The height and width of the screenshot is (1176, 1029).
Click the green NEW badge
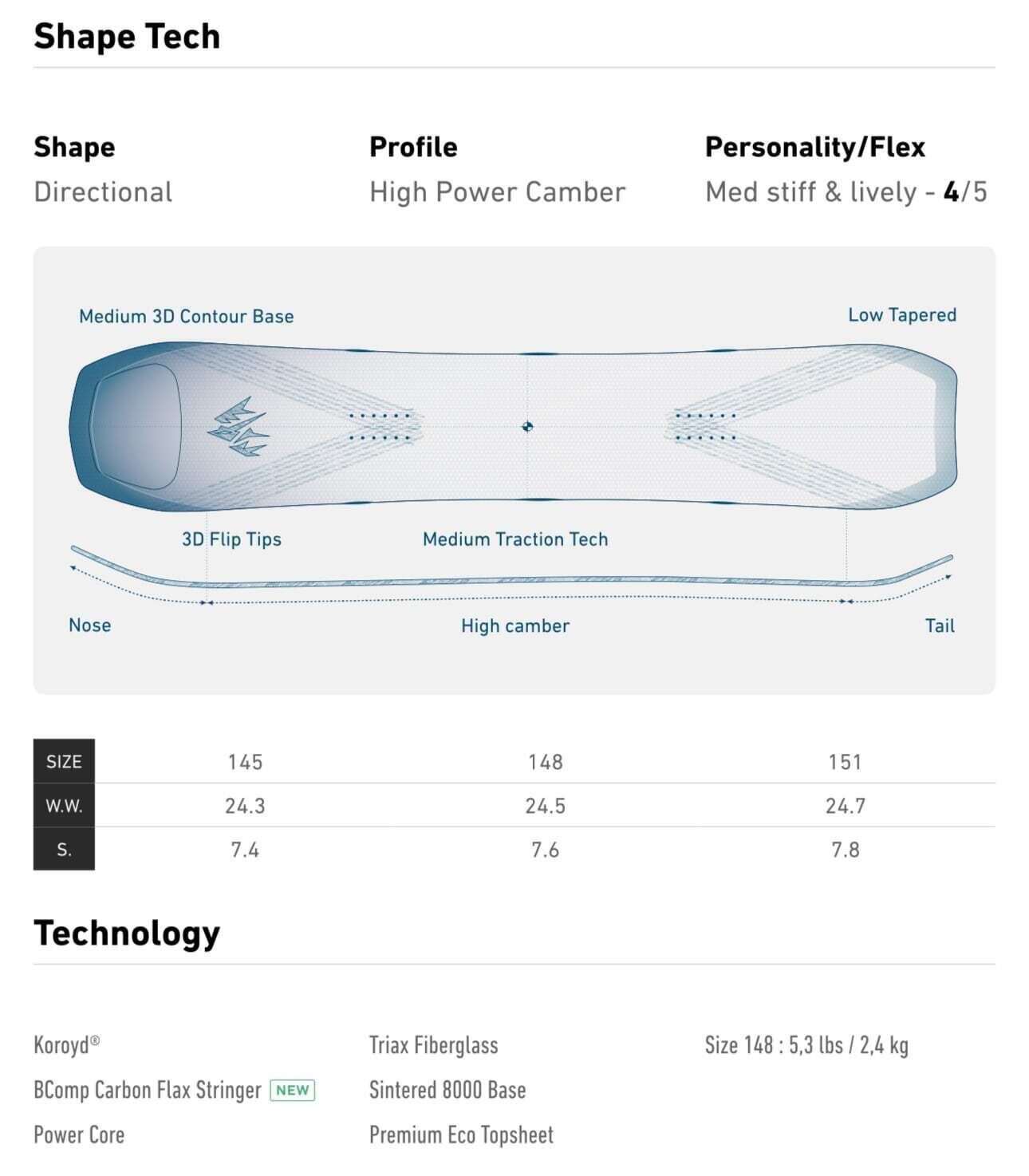[293, 1090]
